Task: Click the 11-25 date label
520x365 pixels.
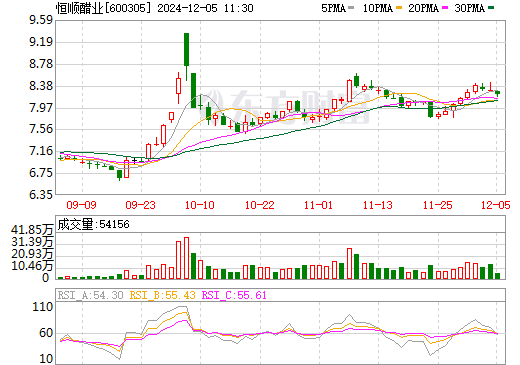Action: 437,205
